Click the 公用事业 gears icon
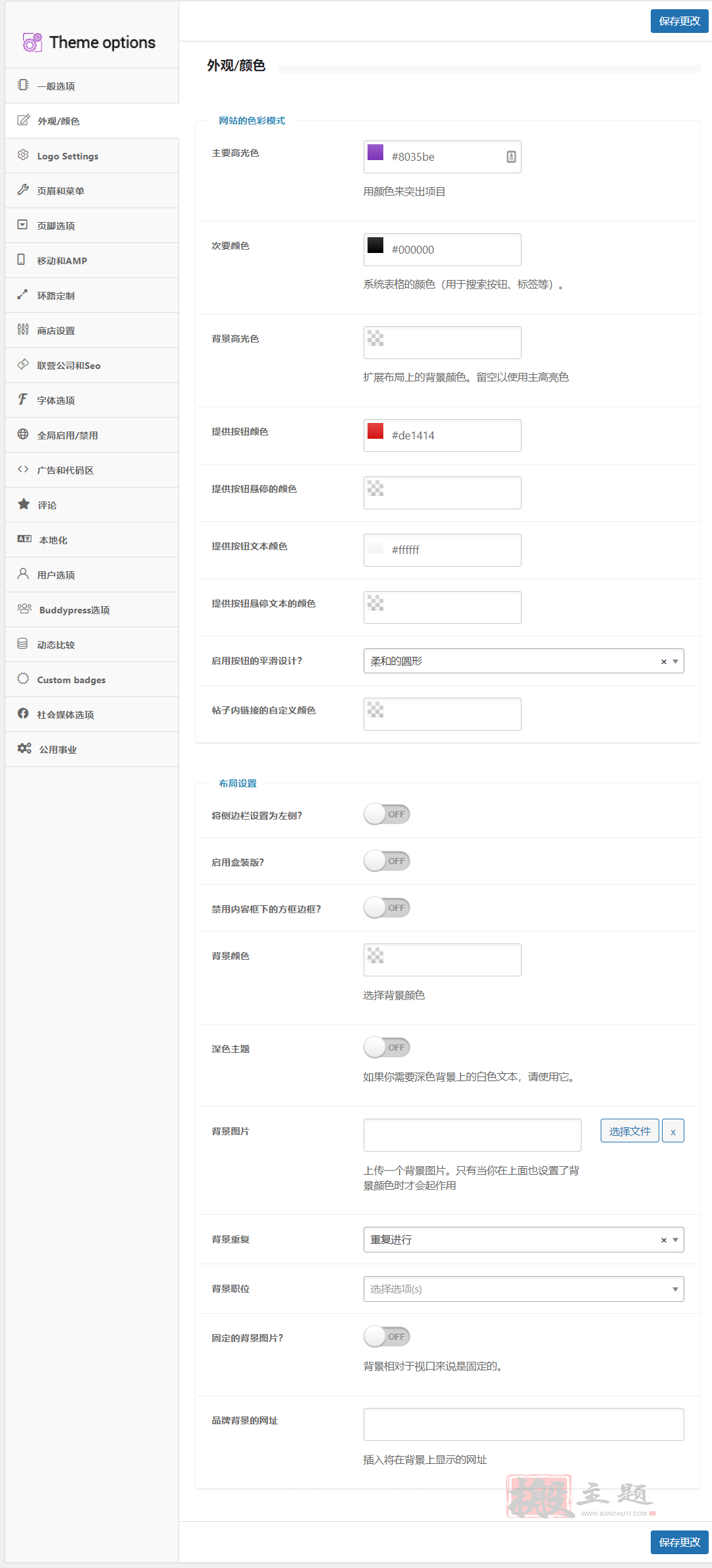712x1568 pixels. tap(24, 748)
